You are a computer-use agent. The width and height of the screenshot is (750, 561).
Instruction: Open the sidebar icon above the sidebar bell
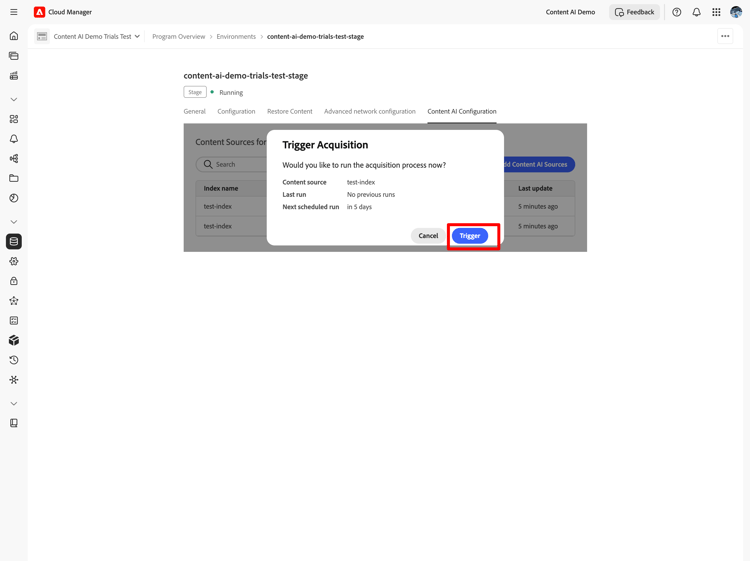(14, 119)
